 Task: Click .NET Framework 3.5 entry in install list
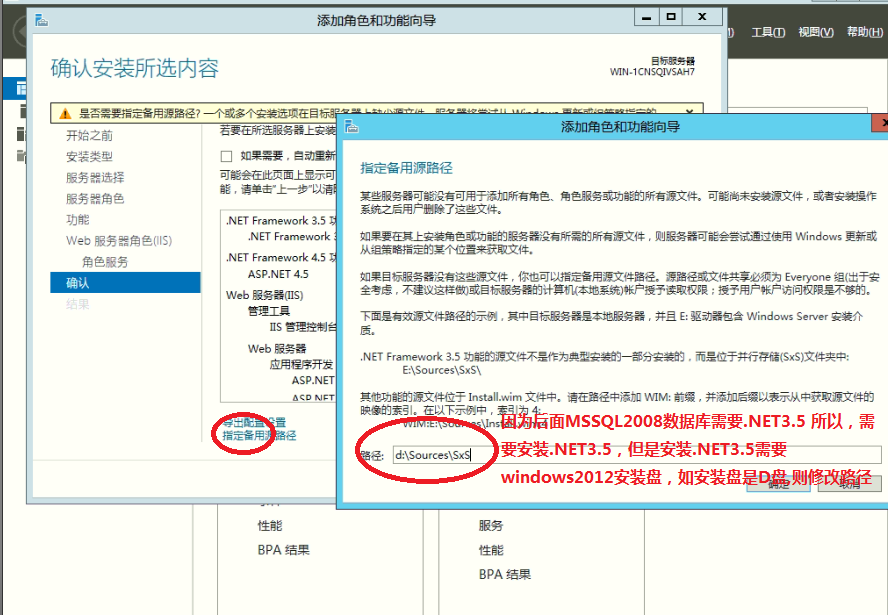pyautogui.click(x=281, y=221)
